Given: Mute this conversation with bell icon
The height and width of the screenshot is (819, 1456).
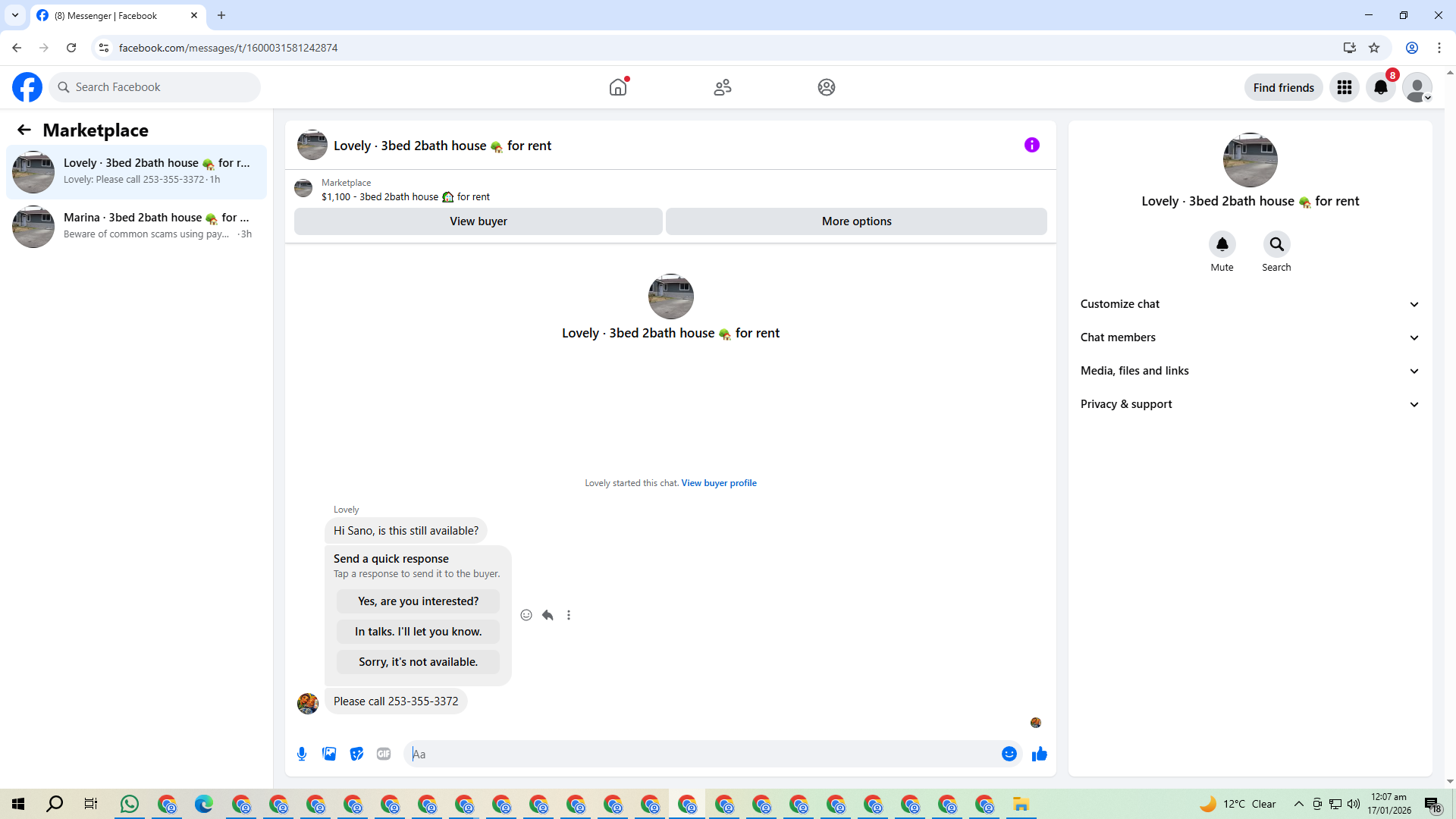Looking at the screenshot, I should tap(1222, 244).
